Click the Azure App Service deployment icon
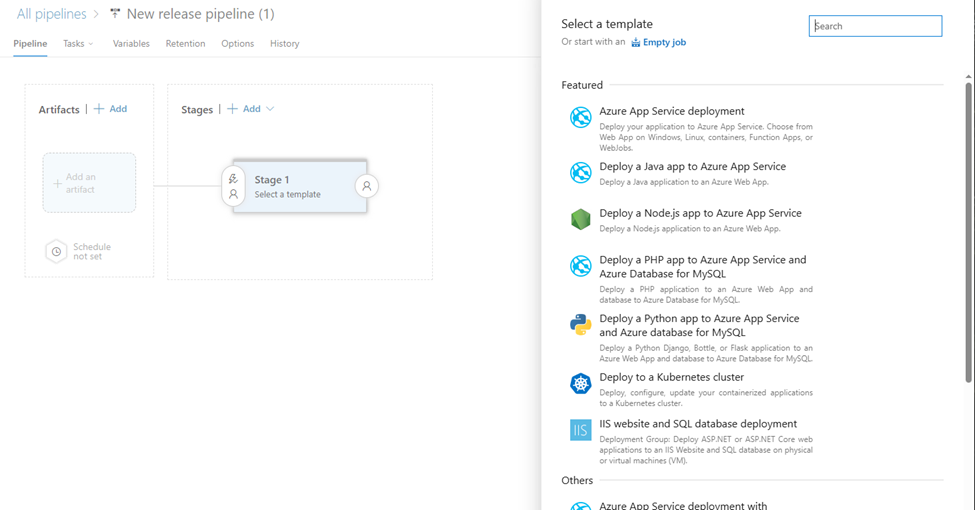This screenshot has height=510, width=975. (x=580, y=118)
